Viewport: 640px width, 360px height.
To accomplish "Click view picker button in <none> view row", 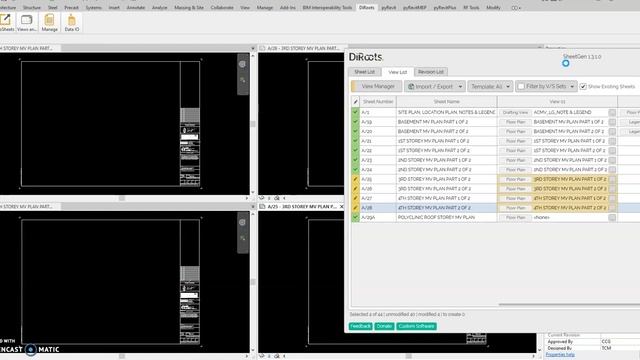I will 612,218.
